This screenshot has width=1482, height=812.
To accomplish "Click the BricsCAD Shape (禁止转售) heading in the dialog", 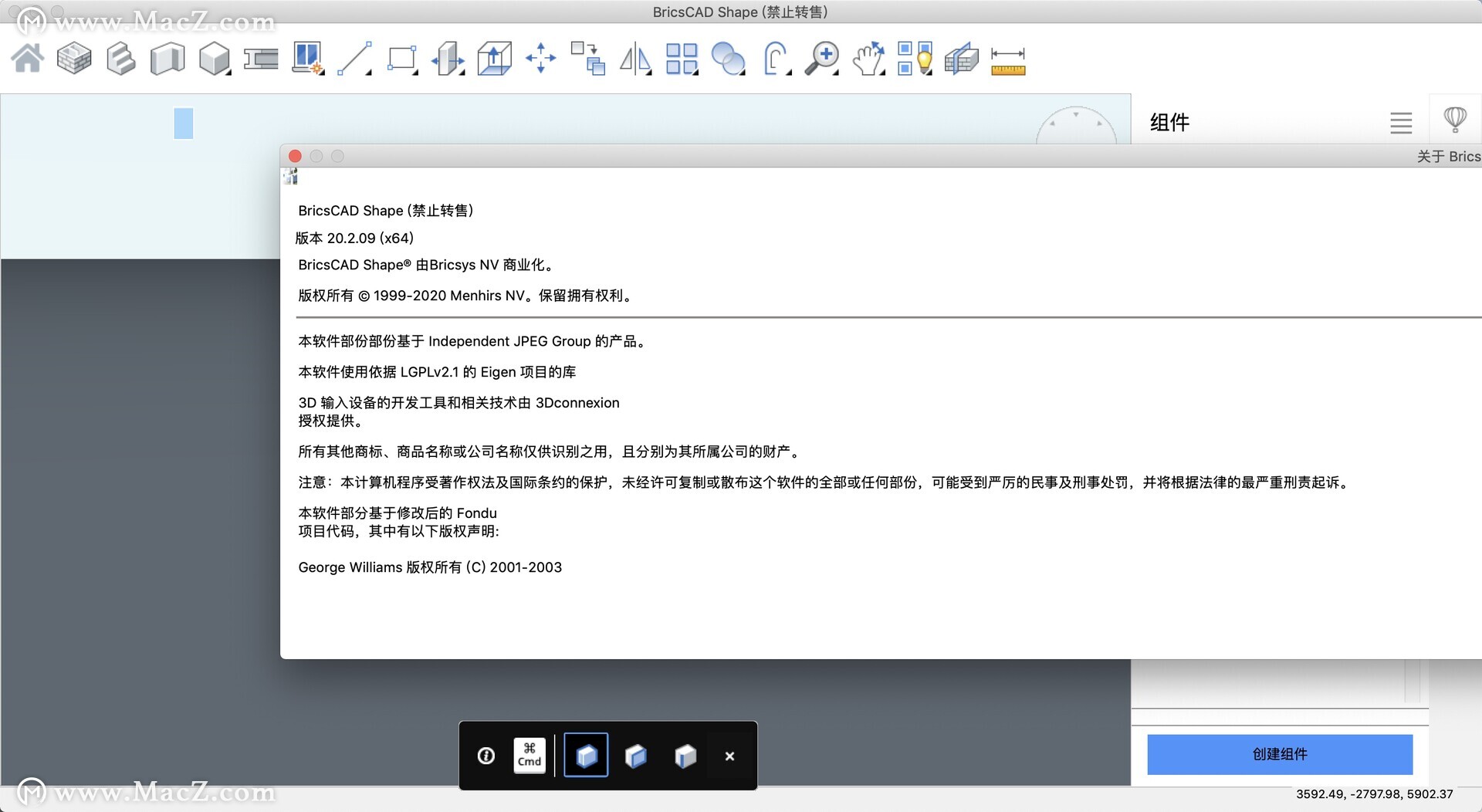I will click(386, 211).
